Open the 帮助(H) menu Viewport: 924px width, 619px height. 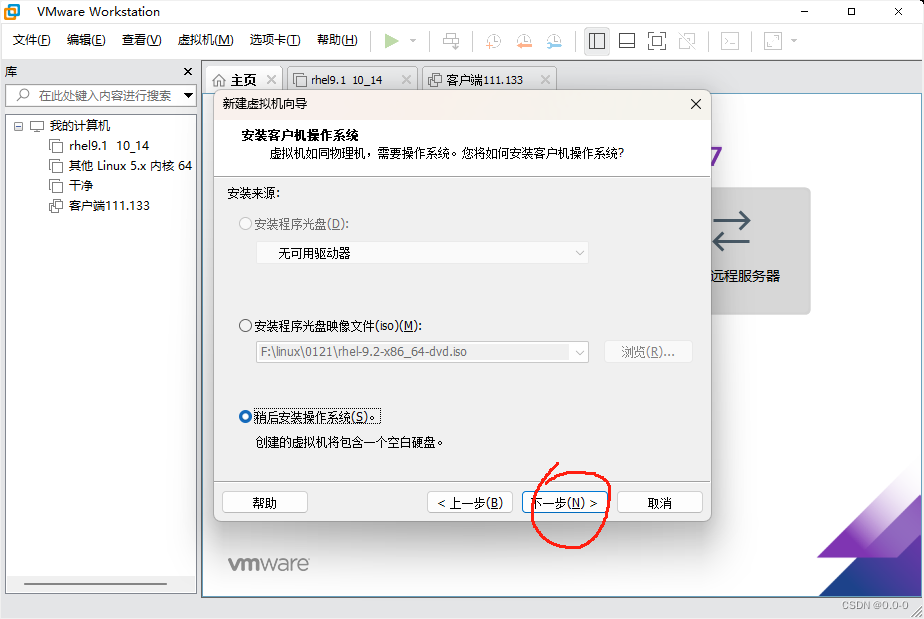coord(337,40)
